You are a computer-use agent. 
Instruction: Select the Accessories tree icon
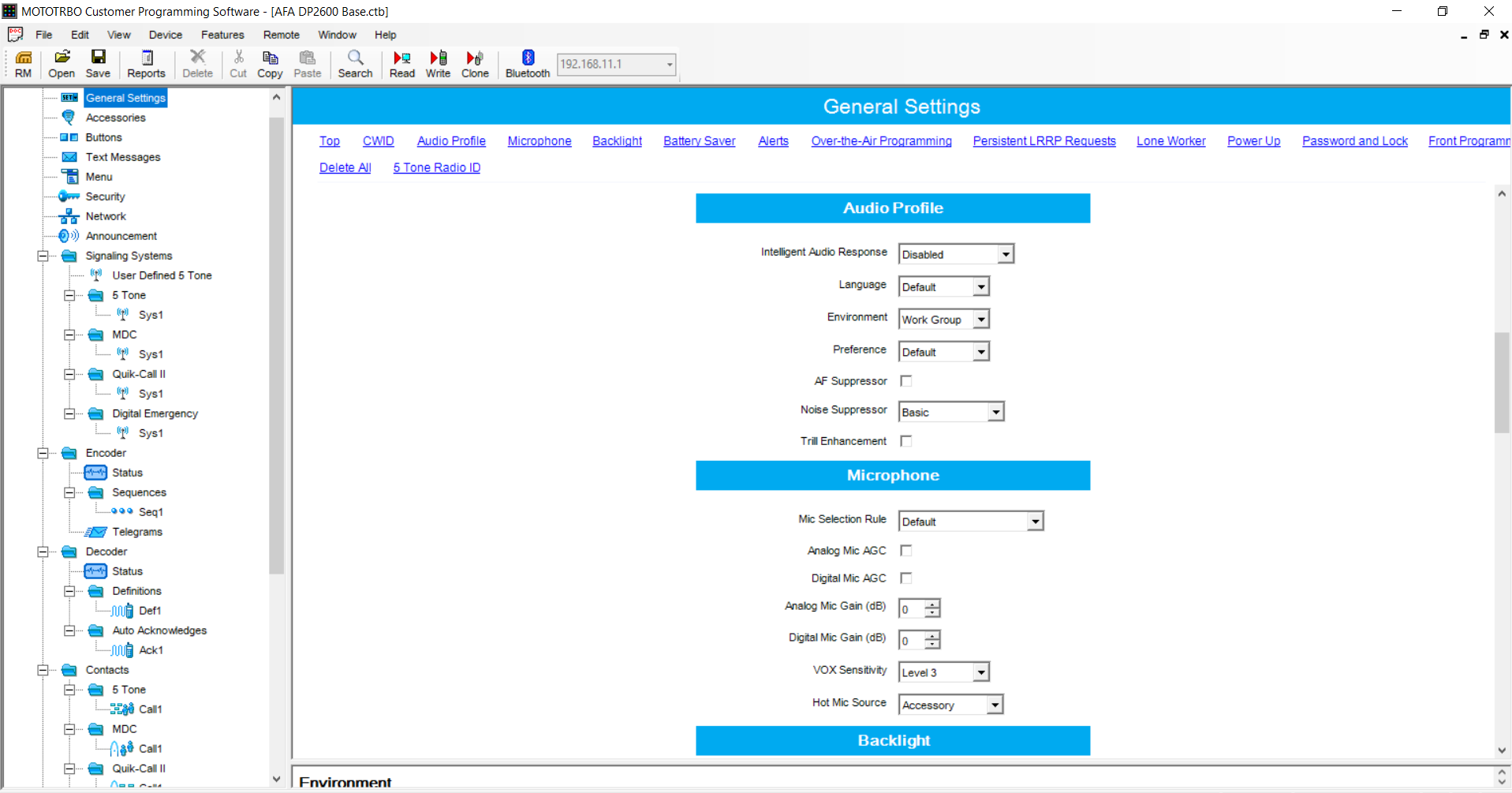pyautogui.click(x=69, y=118)
